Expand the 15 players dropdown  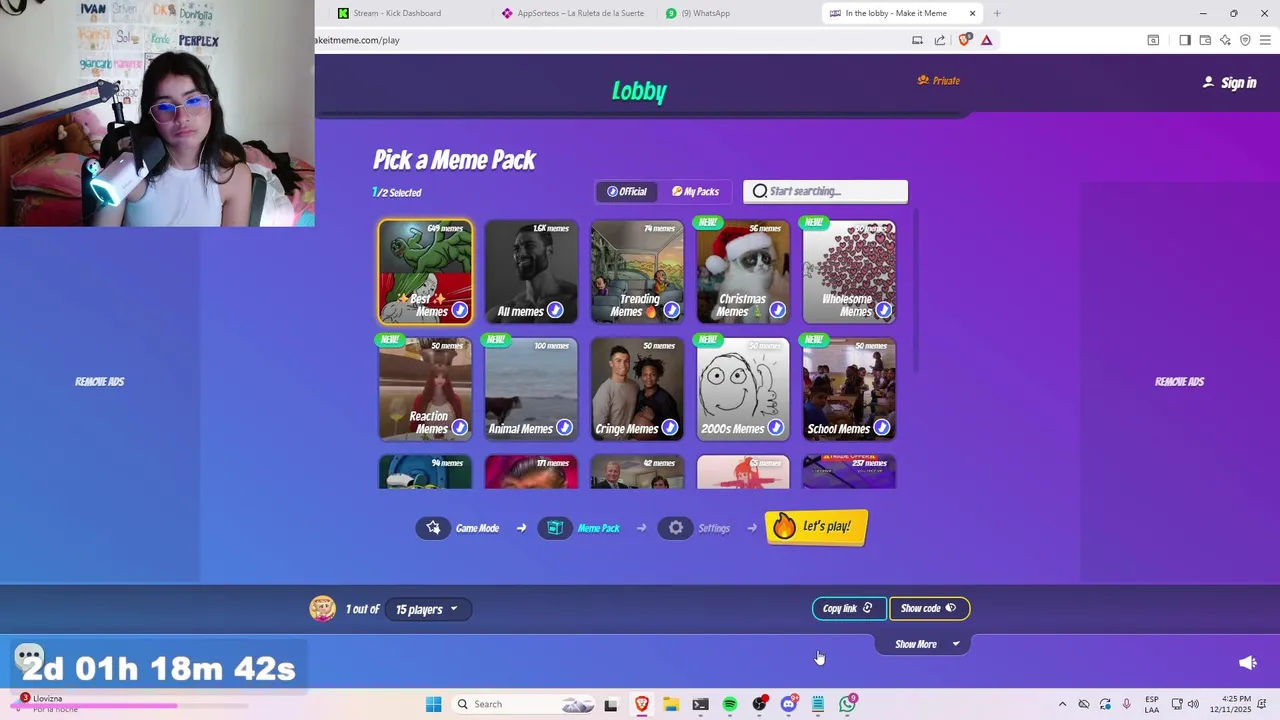pos(427,609)
